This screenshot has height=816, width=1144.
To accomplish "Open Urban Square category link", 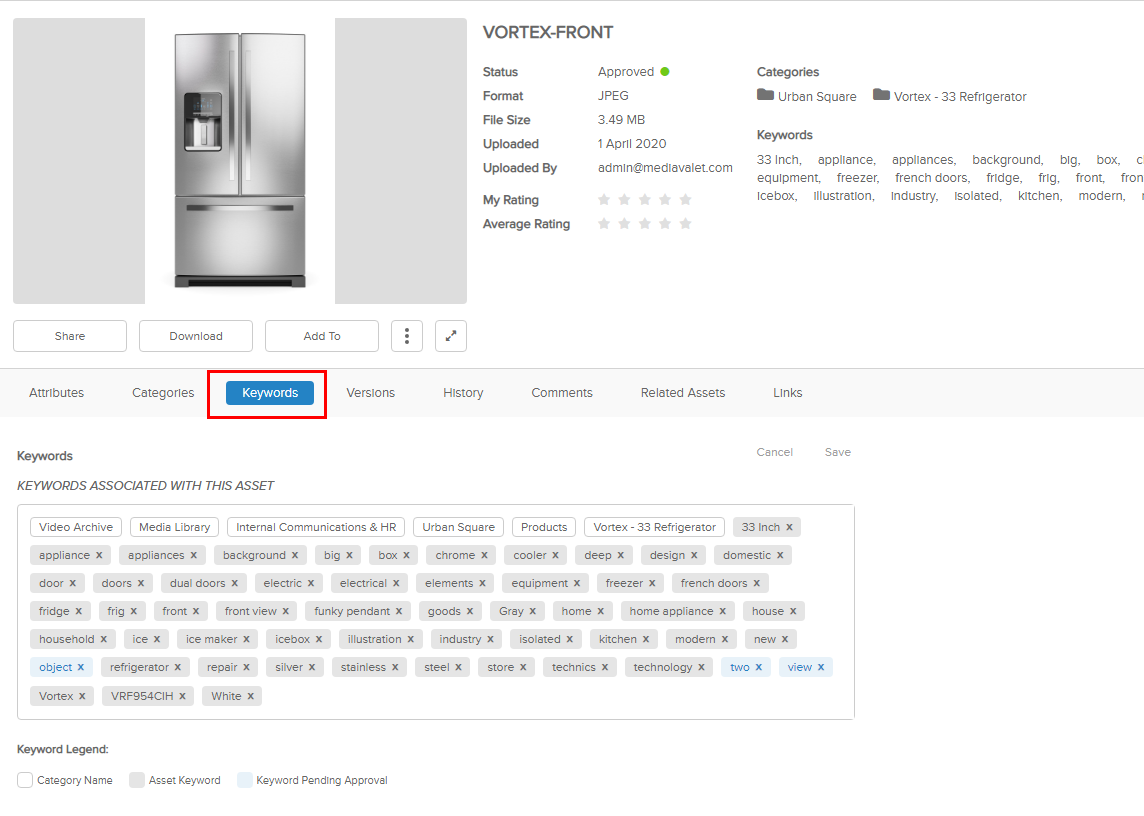I will [x=817, y=96].
